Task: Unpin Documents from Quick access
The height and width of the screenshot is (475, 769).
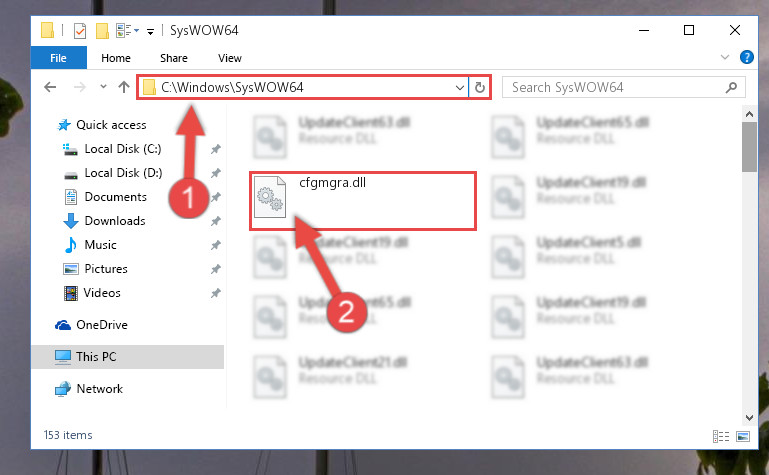Action: tap(215, 197)
